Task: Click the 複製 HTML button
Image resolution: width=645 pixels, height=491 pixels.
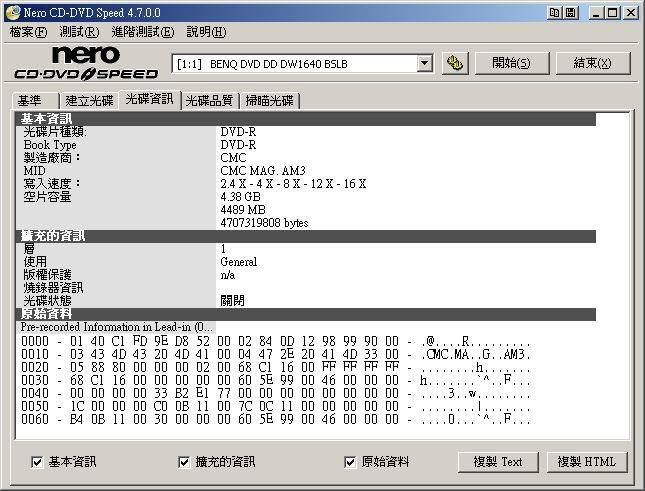Action: pos(587,462)
